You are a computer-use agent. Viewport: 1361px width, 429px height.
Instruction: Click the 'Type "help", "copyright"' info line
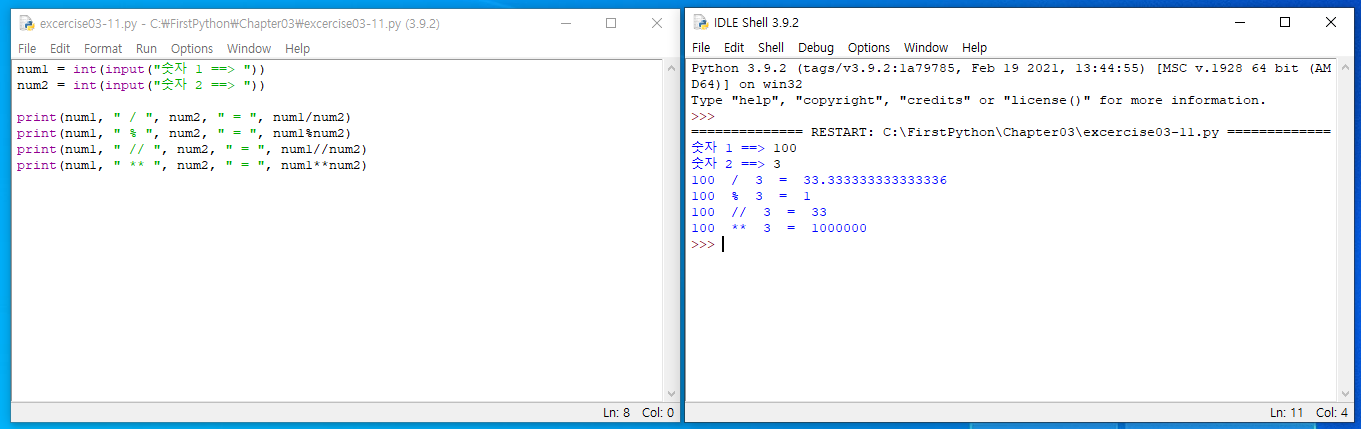[979, 100]
